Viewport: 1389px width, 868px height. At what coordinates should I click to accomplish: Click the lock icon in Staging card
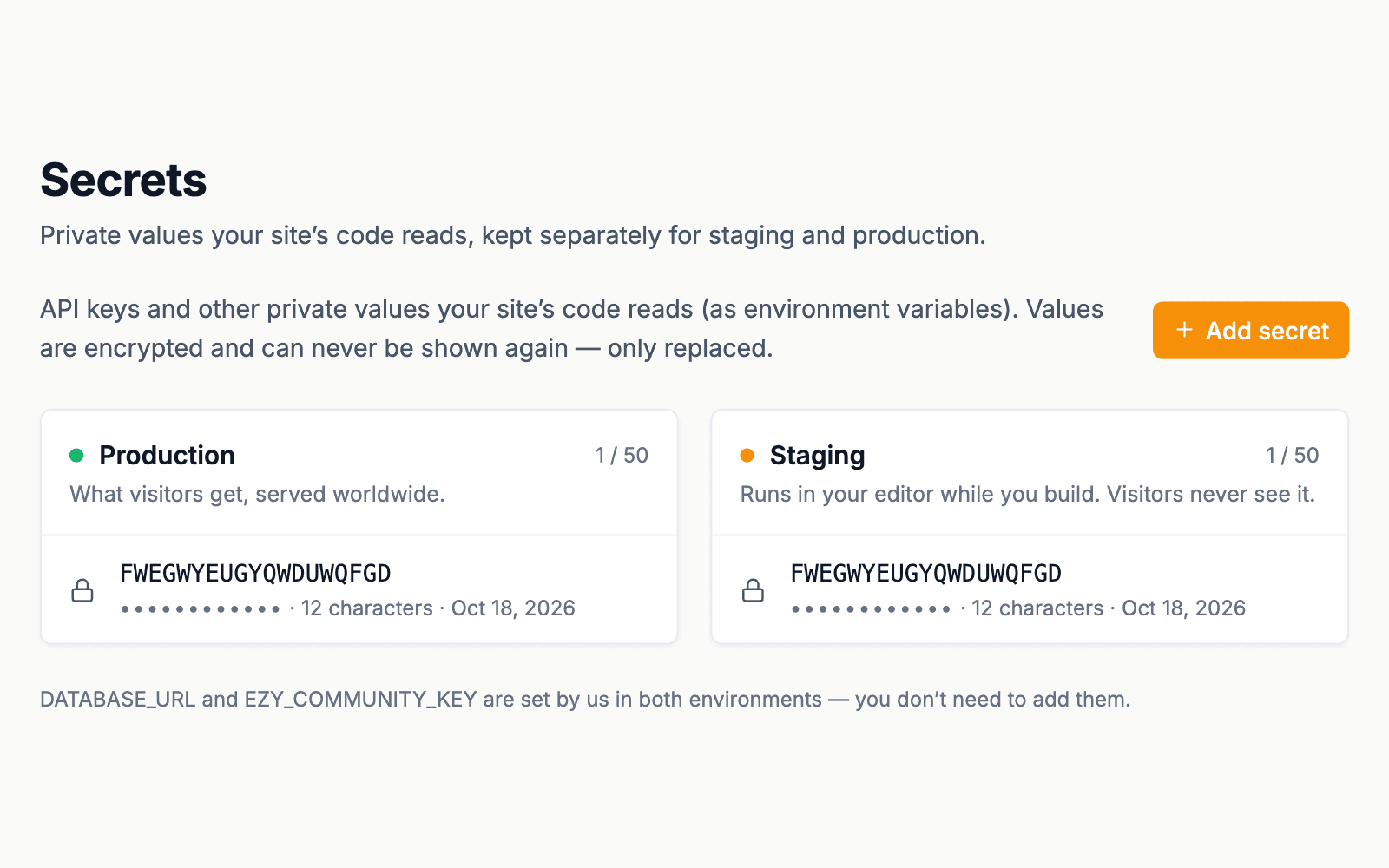(753, 590)
